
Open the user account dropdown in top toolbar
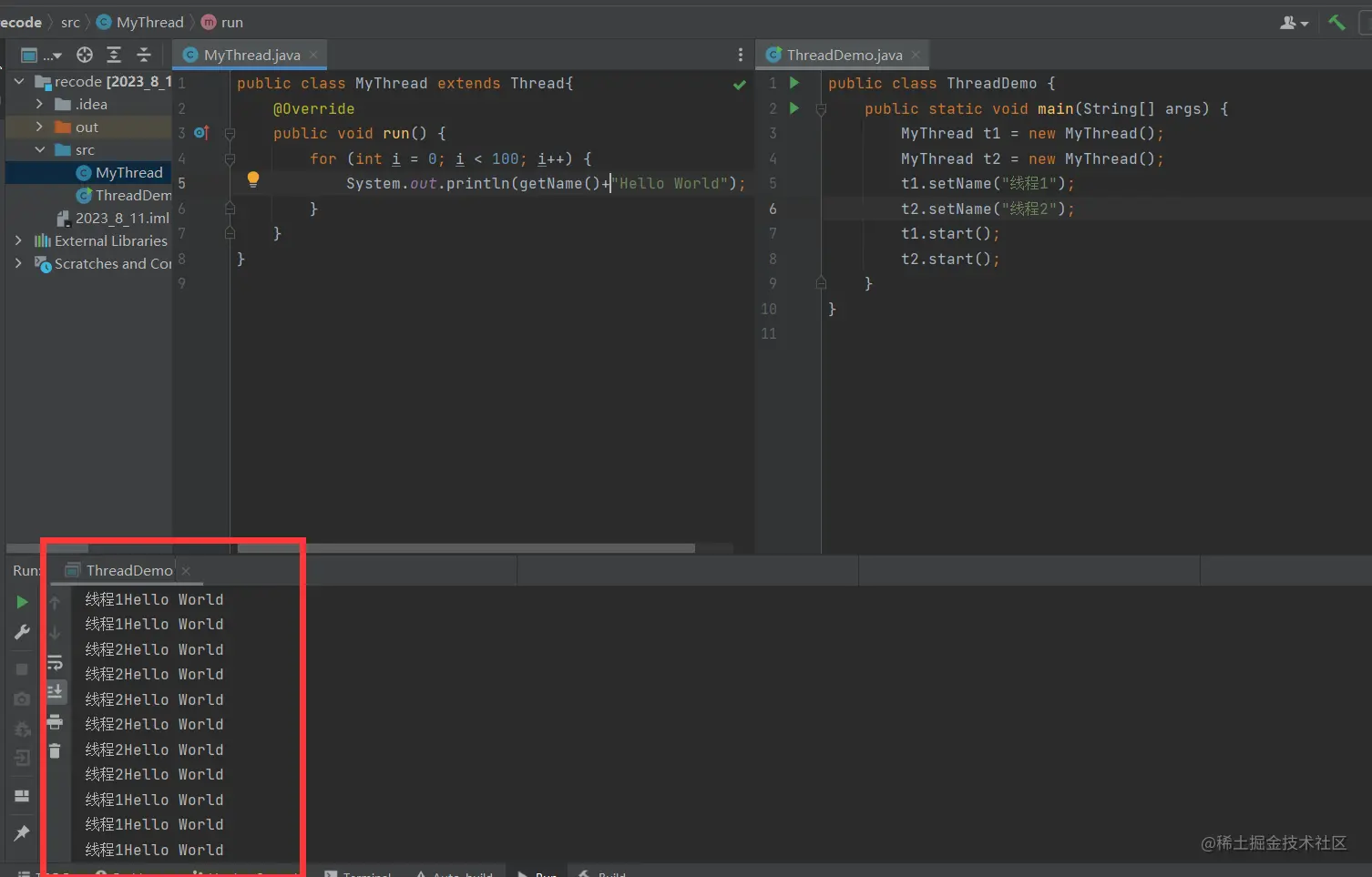[x=1294, y=23]
